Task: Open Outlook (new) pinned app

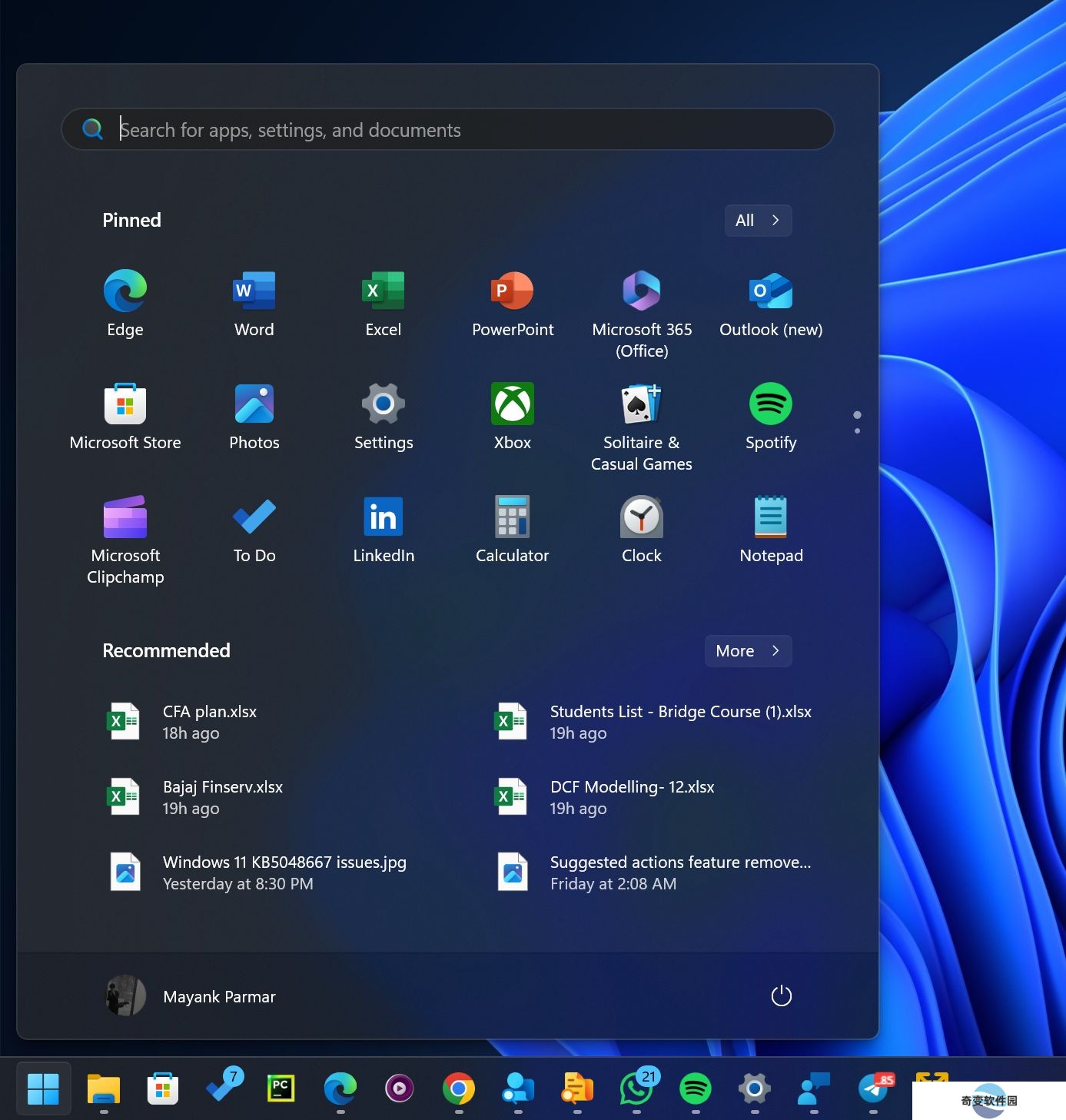Action: [771, 304]
